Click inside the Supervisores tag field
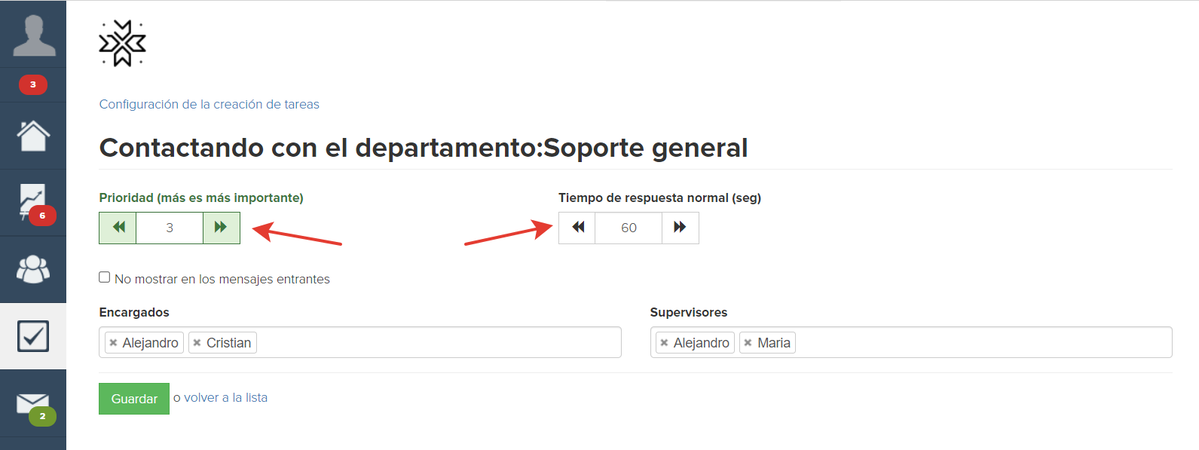 [911, 342]
